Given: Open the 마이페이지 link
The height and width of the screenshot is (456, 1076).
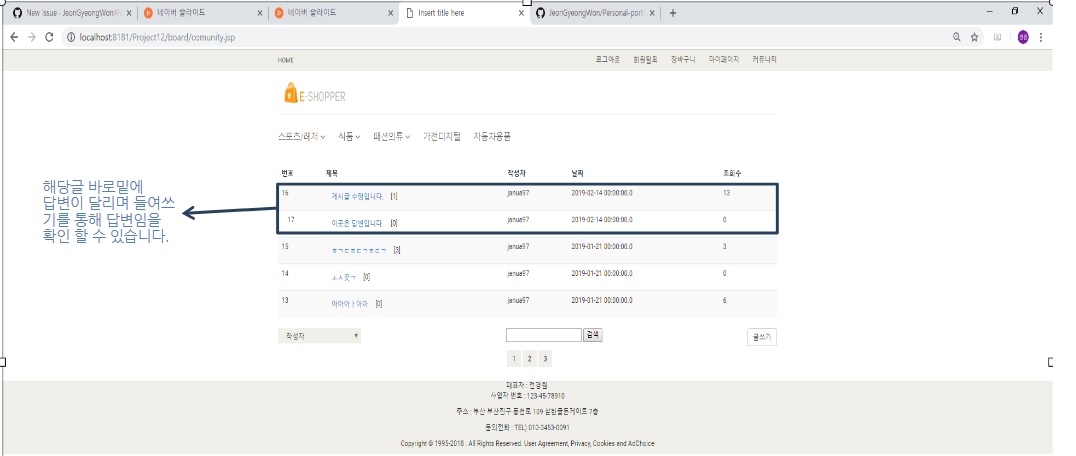Looking at the screenshot, I should tap(723, 60).
